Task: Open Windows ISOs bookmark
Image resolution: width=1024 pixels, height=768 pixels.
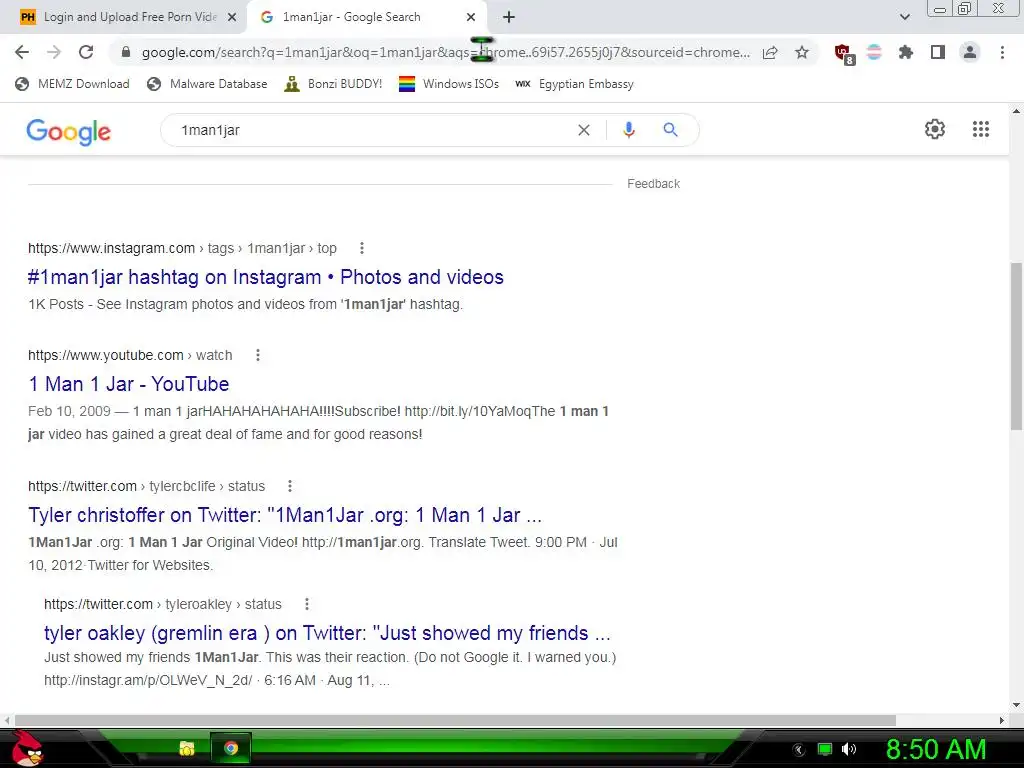Action: click(449, 84)
